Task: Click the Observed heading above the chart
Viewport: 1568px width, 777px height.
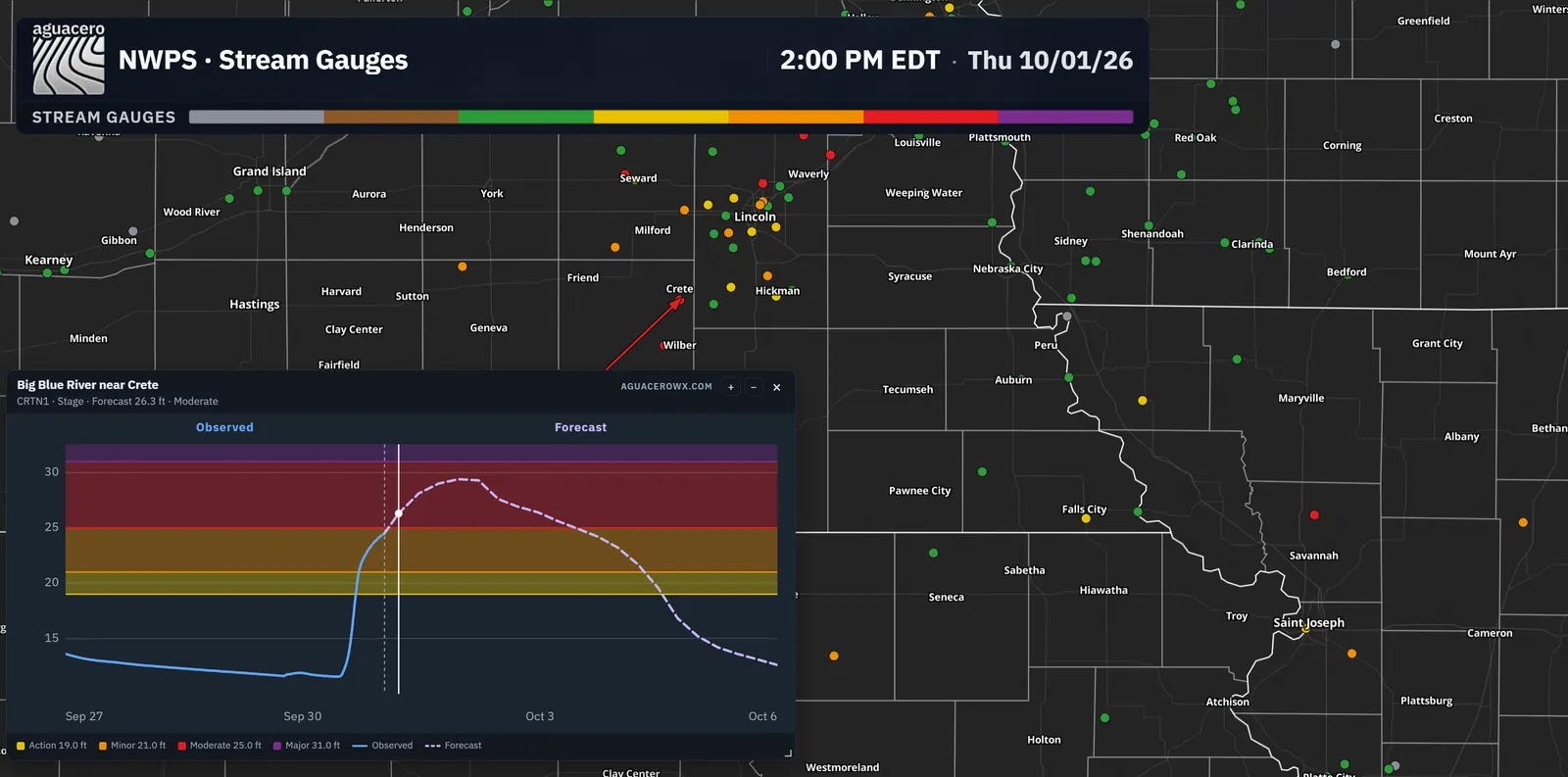Action: (224, 427)
